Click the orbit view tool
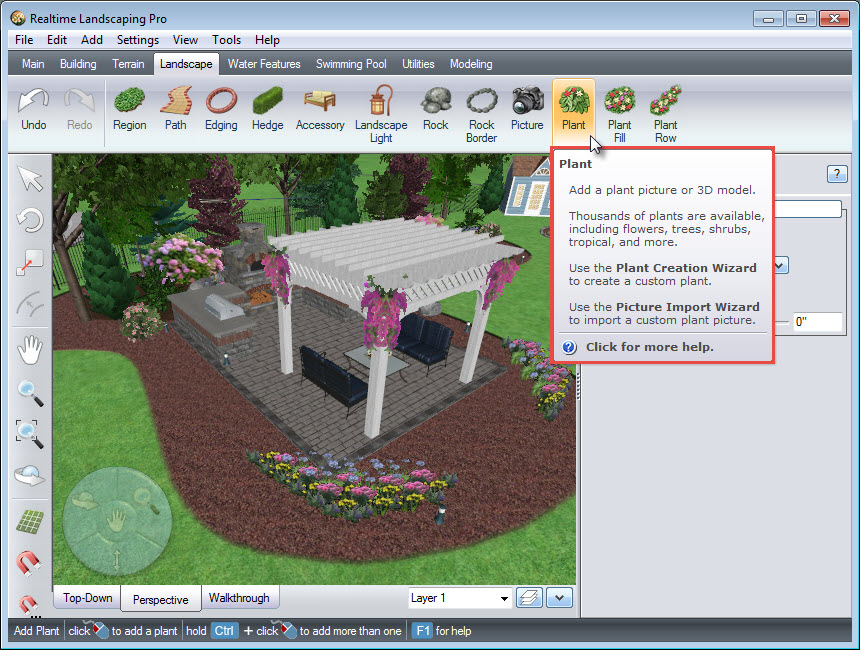860x650 pixels. pos(30,475)
